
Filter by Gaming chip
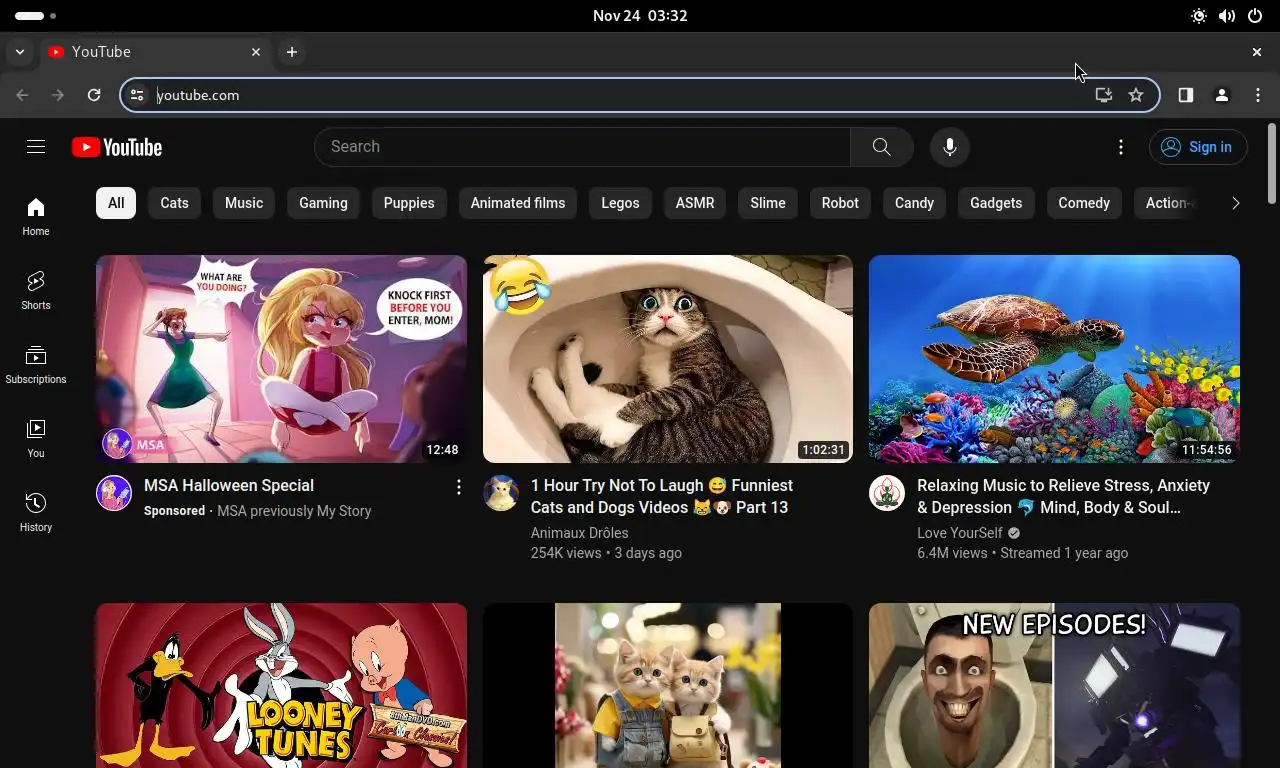tap(323, 203)
